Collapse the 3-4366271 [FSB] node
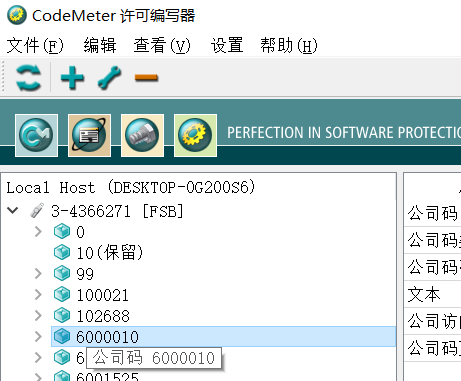Viewport: 461px width, 381px height. 13,210
